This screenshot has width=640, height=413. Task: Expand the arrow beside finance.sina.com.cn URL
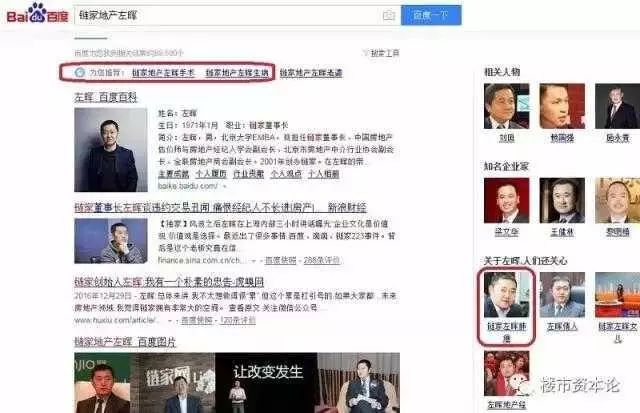click(x=253, y=260)
